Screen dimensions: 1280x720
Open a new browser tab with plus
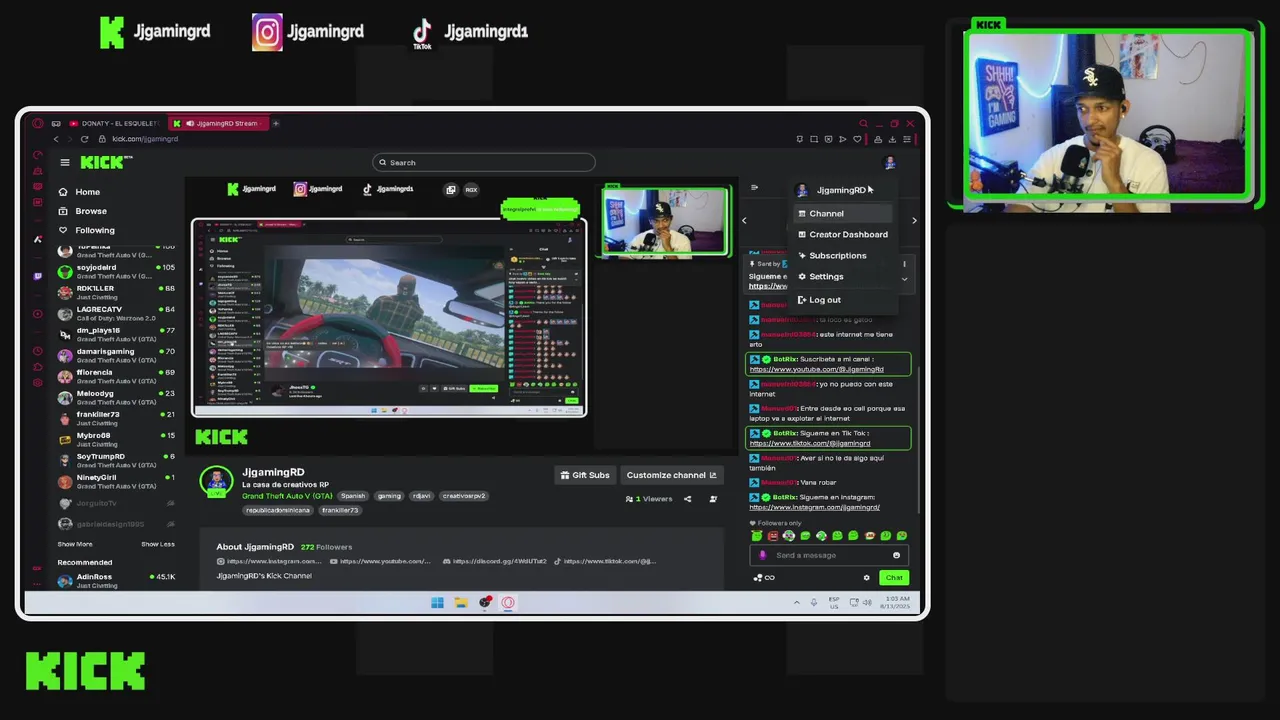(275, 123)
